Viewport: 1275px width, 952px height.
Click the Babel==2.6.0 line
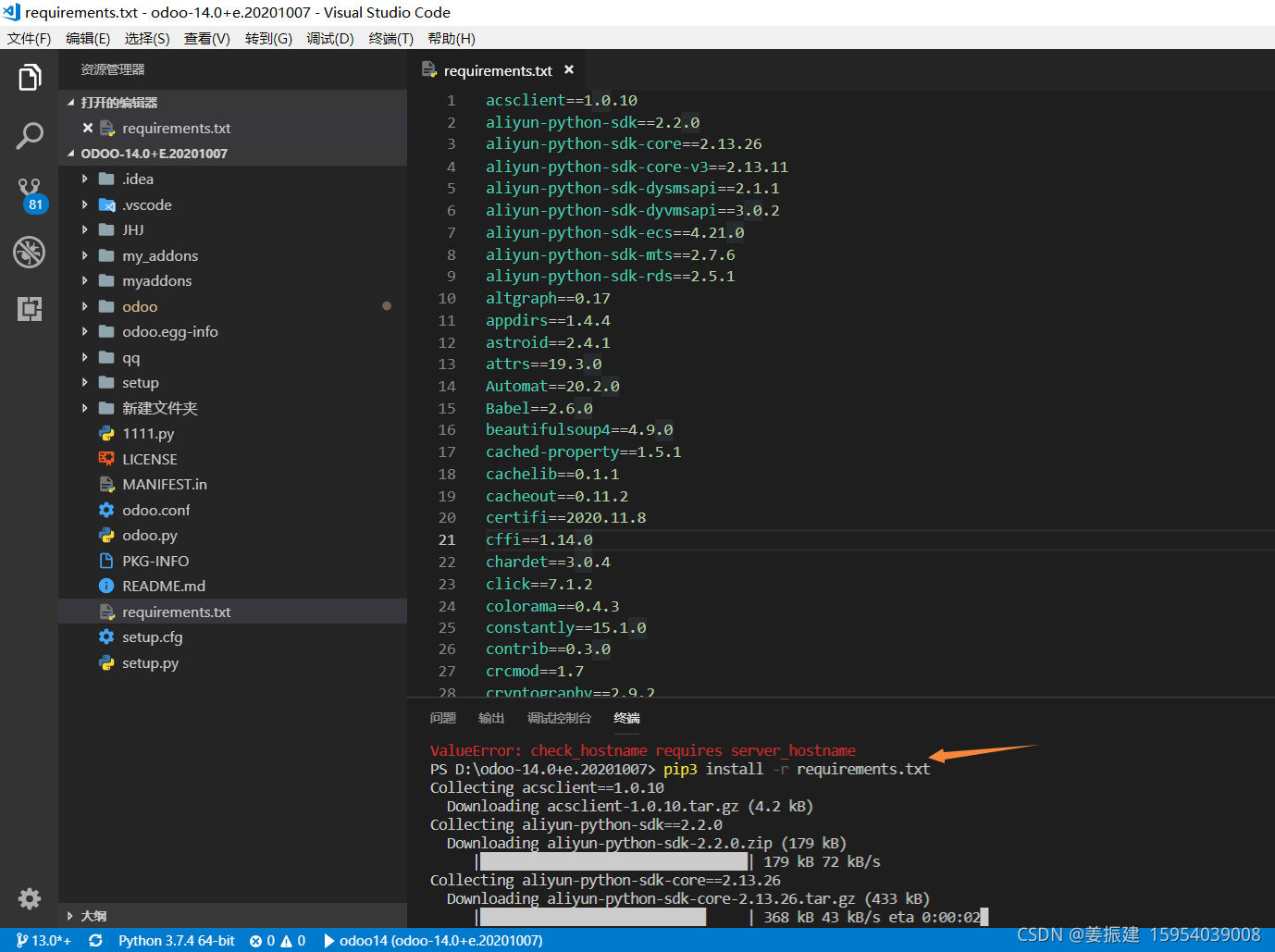click(539, 408)
